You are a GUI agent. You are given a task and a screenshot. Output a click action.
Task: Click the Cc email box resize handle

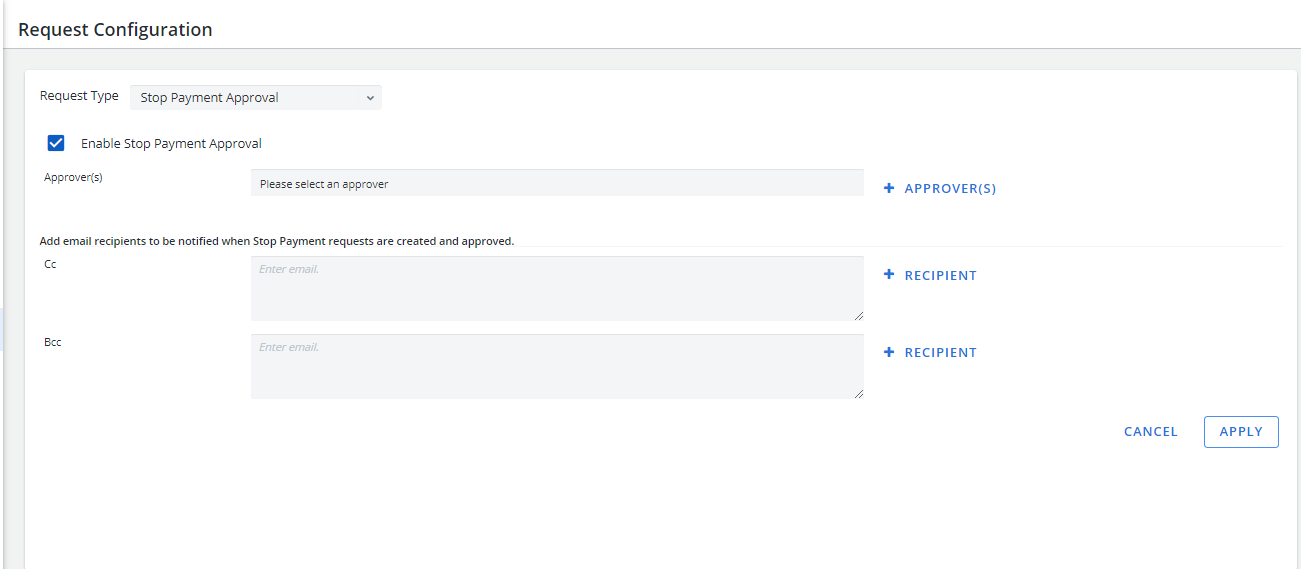pyautogui.click(x=858, y=315)
